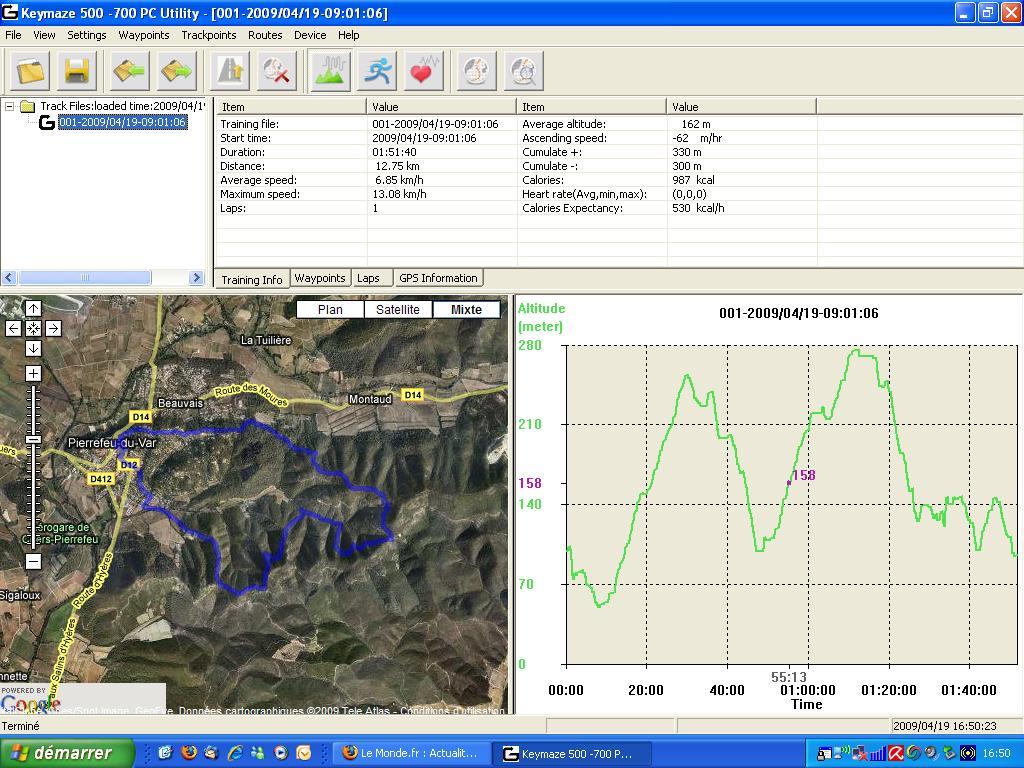
Task: Click the Average altitude value 162 m
Action: [696, 124]
